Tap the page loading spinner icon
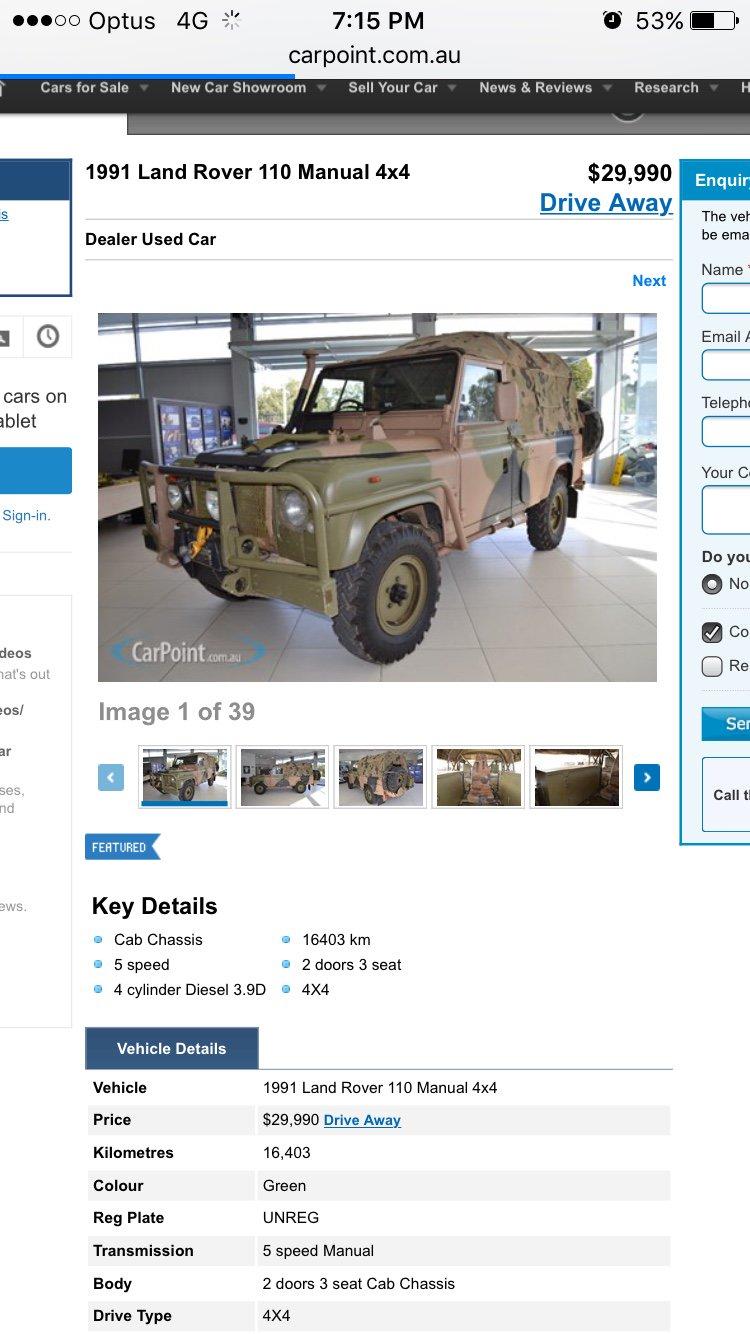750x1334 pixels. click(x=232, y=21)
